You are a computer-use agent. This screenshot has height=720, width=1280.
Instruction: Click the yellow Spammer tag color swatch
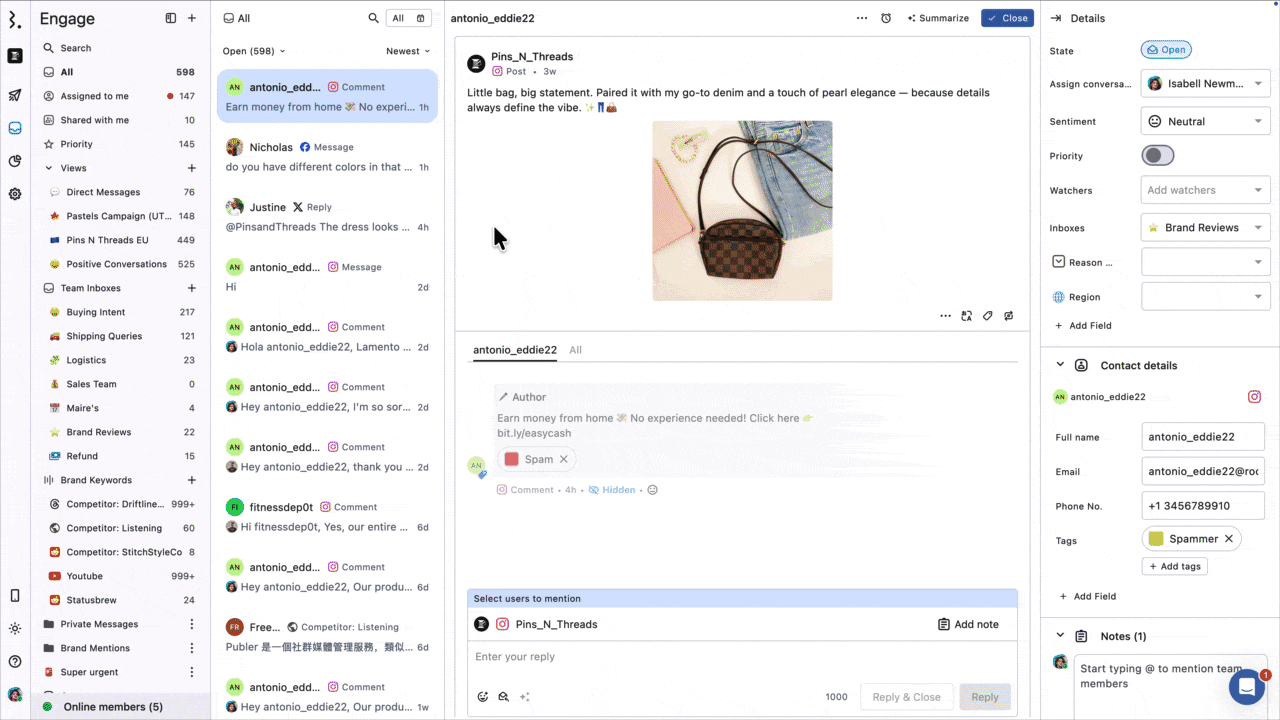(x=1156, y=539)
